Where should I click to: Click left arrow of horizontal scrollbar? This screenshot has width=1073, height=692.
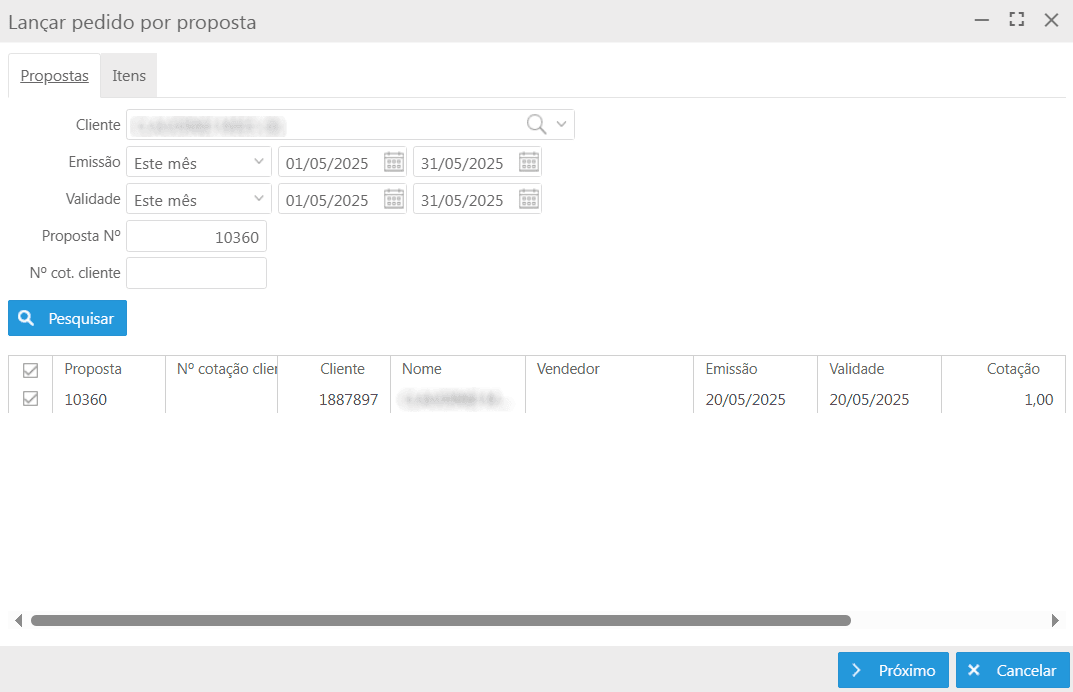[18, 620]
